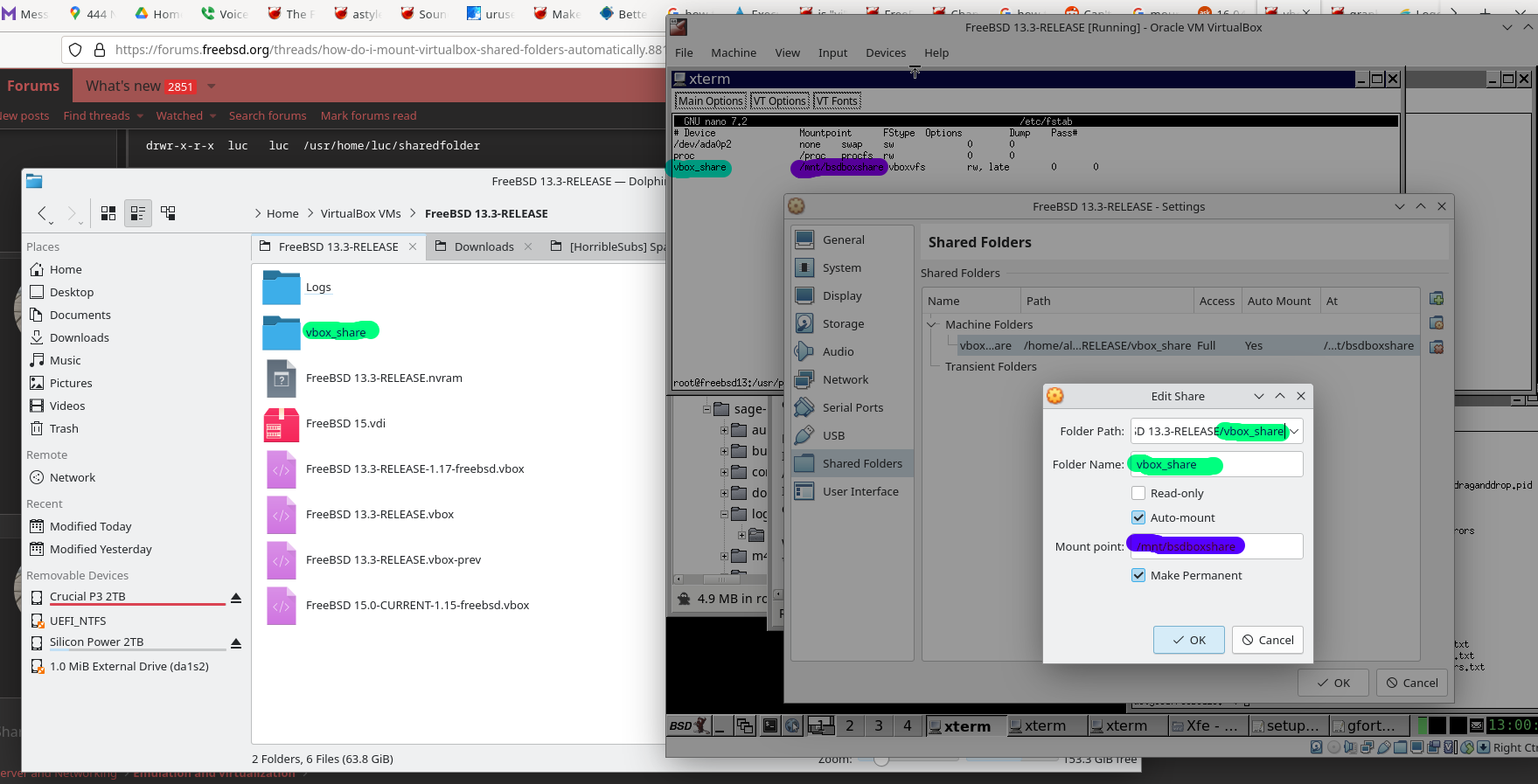The width and height of the screenshot is (1538, 784).
Task: Collapse the Machine Folders tree group
Action: pos(932,325)
